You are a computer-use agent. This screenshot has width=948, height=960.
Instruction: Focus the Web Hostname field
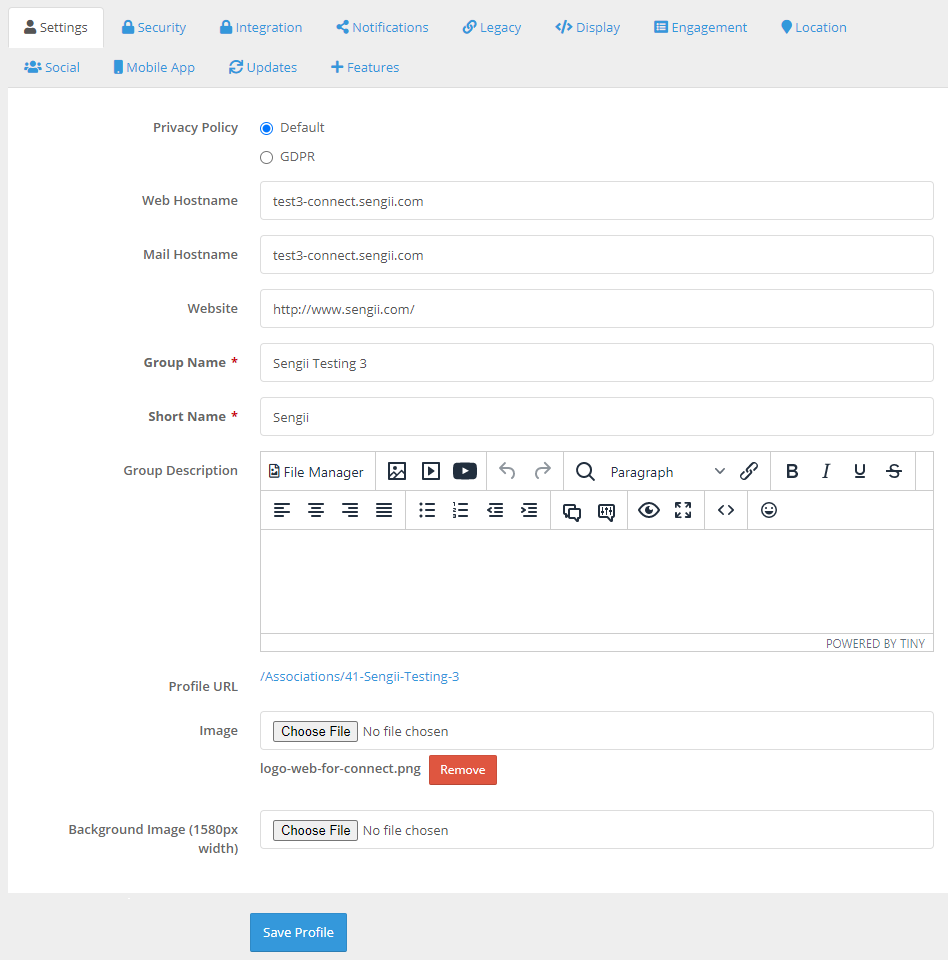pyautogui.click(x=596, y=201)
